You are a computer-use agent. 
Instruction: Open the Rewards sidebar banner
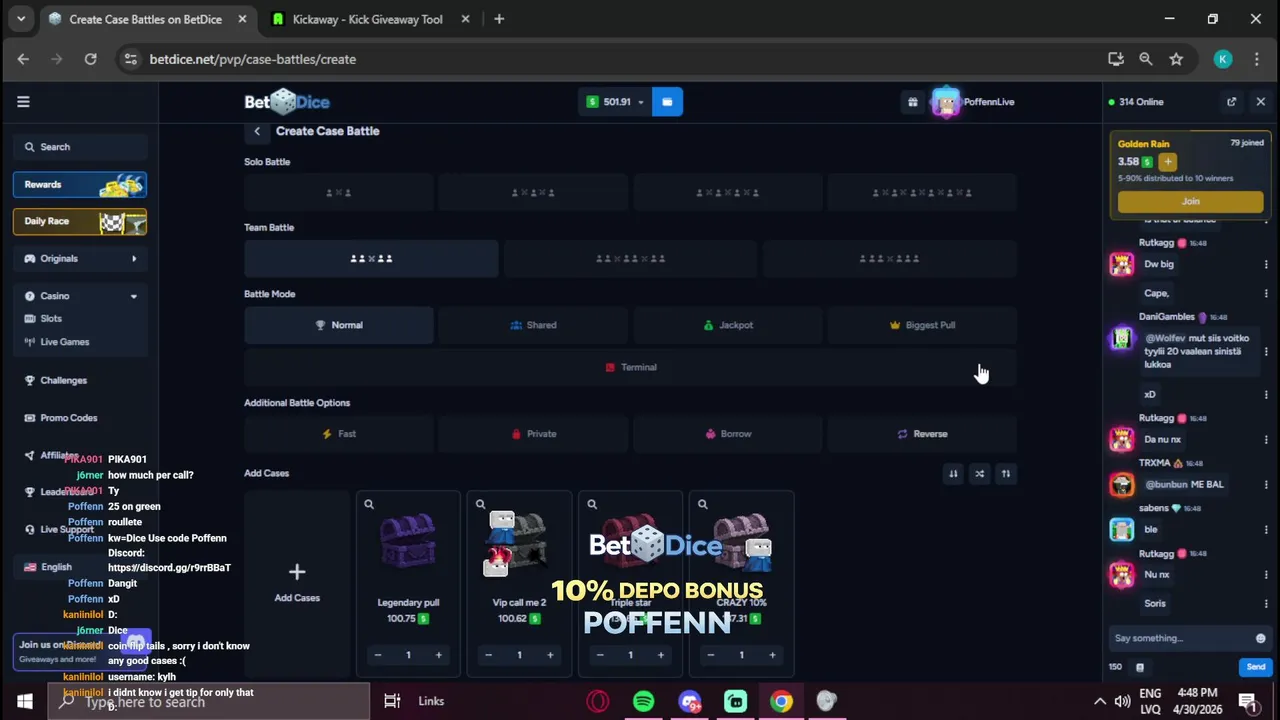(80, 185)
